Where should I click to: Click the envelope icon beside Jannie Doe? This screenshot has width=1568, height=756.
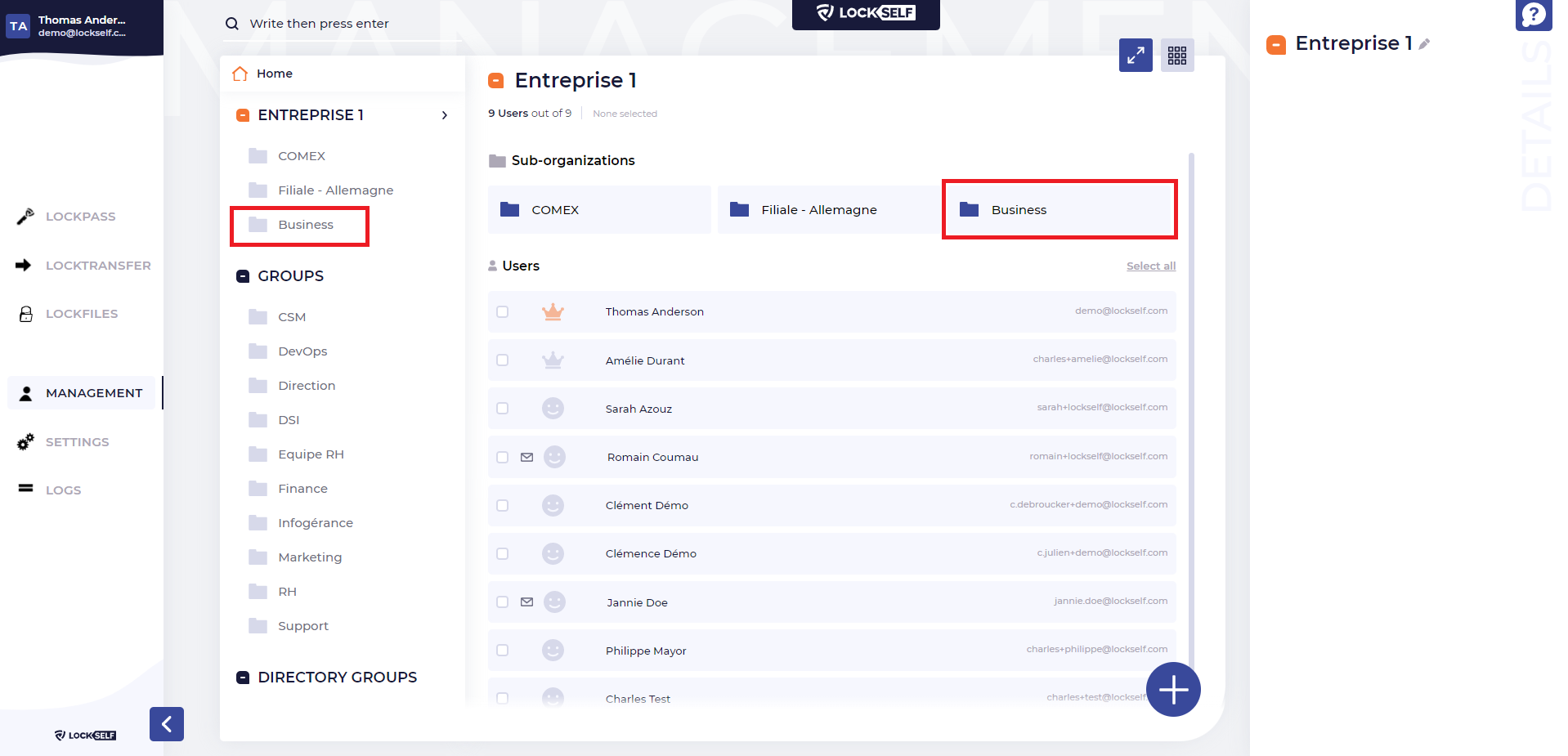527,602
